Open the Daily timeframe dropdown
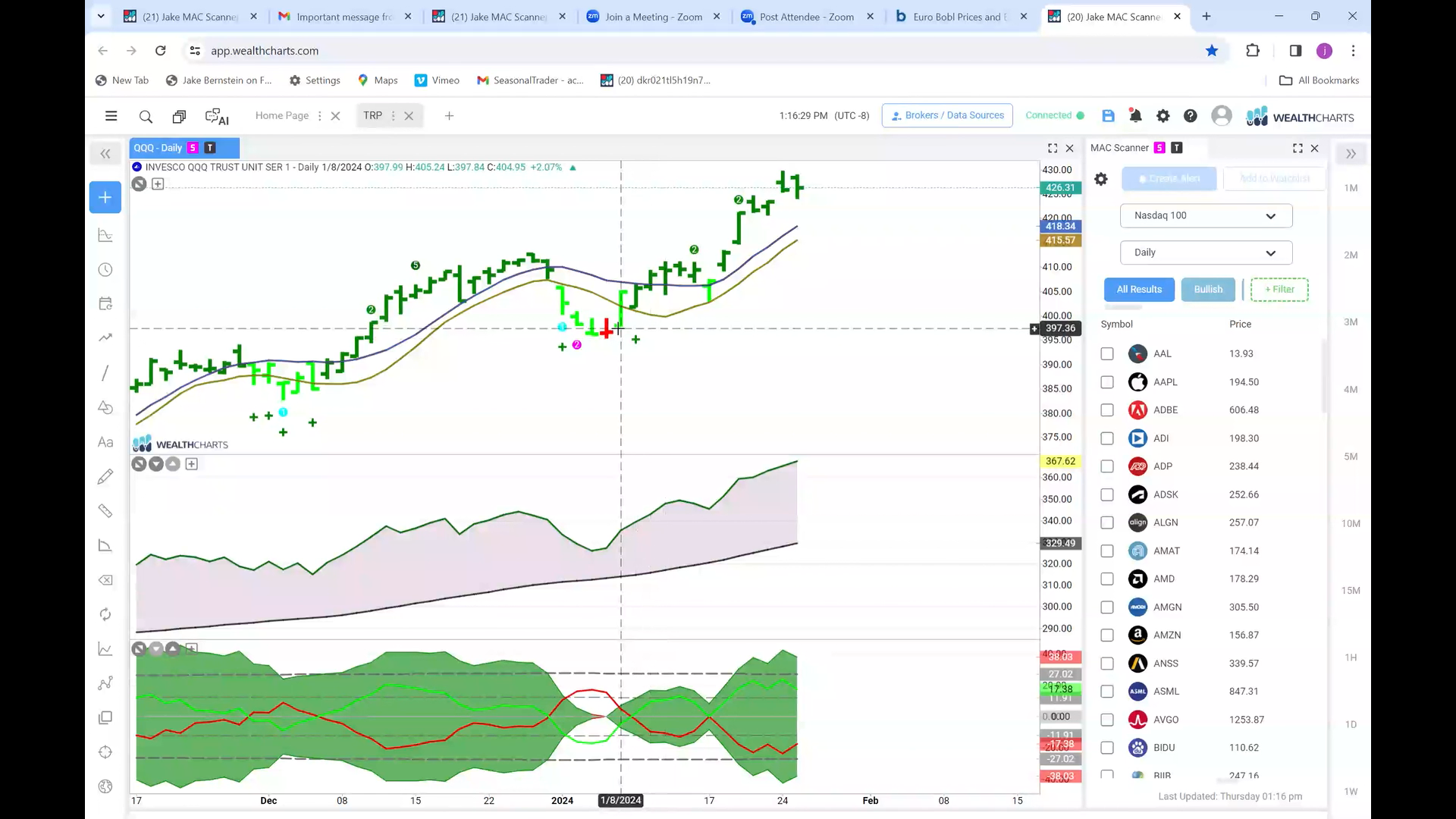The height and width of the screenshot is (819, 1456). click(1206, 253)
